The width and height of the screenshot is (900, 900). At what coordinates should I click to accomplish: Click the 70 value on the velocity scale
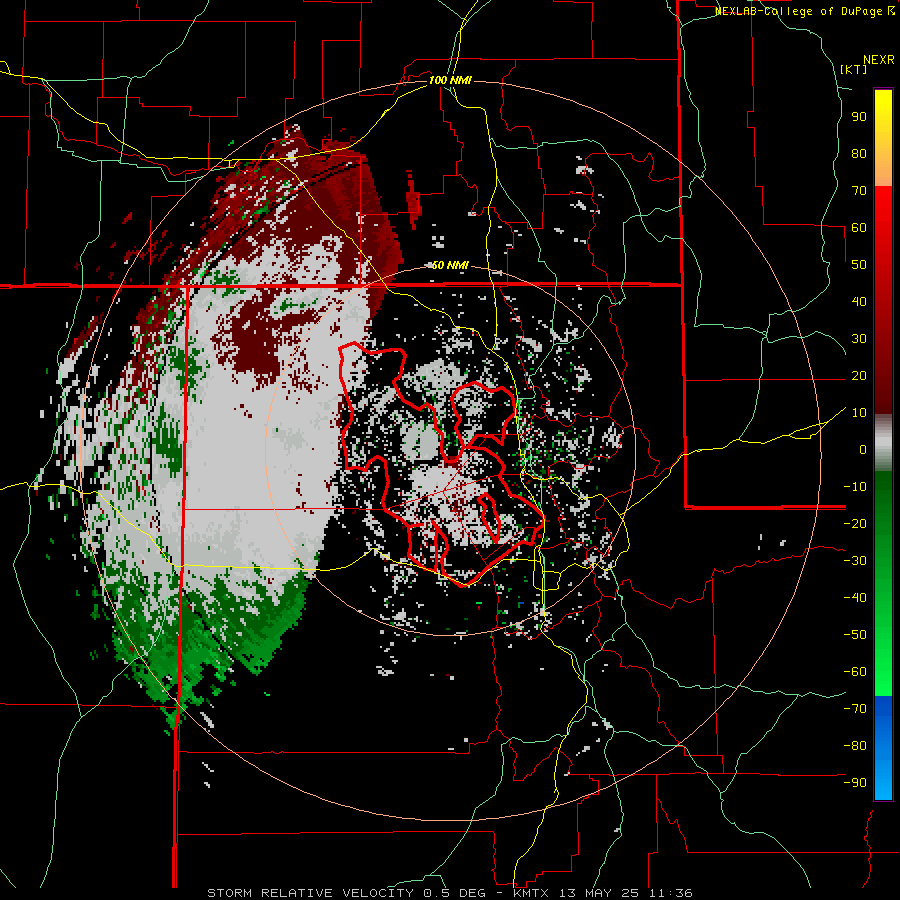coord(859,191)
